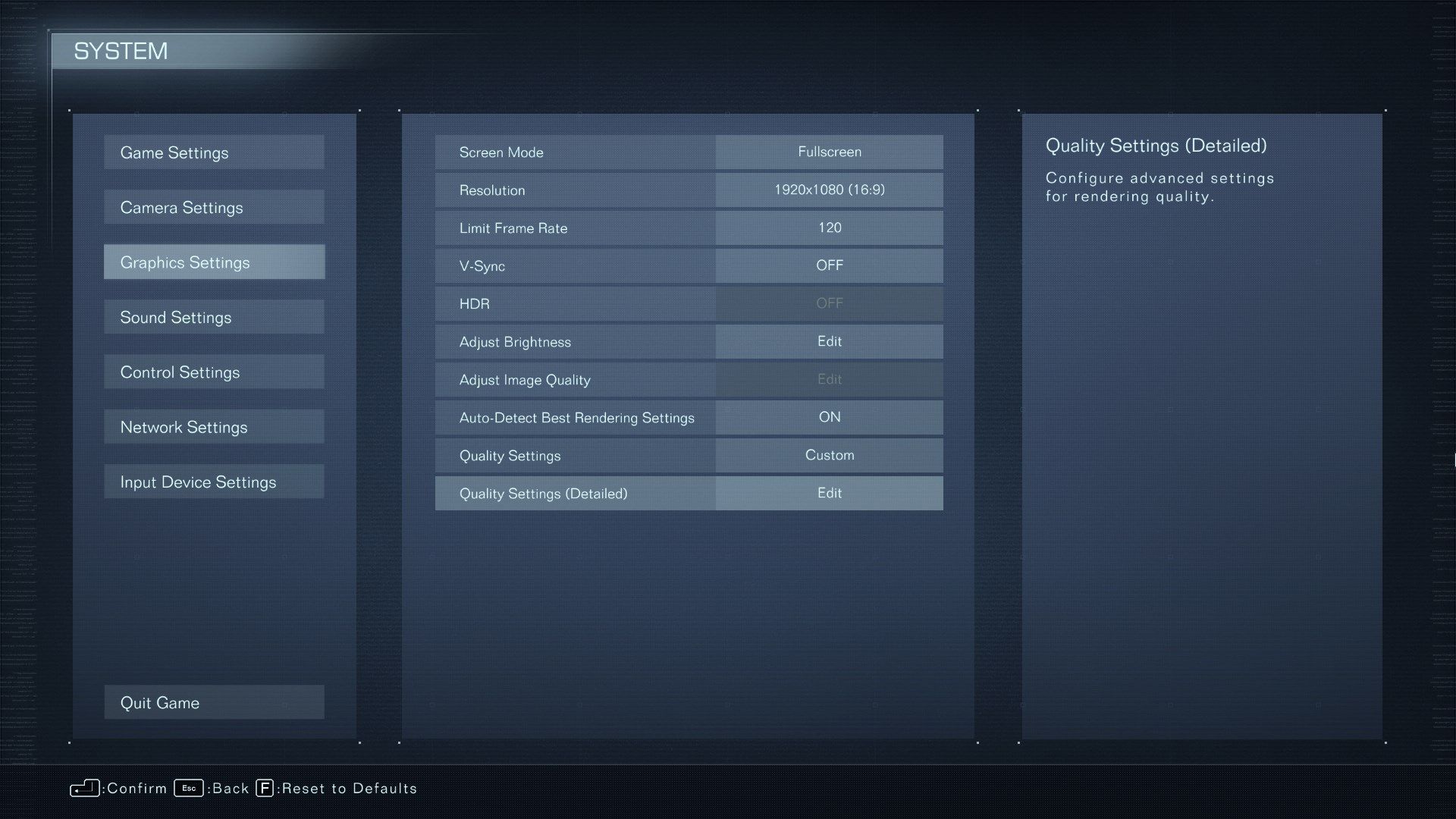Open Adjust Image Quality Edit option
Screen dimensions: 1456x819
pyautogui.click(x=829, y=378)
